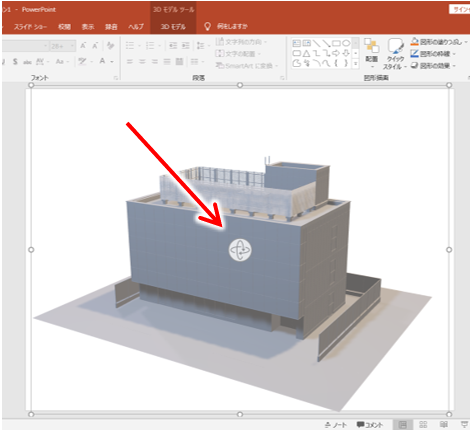
Task: Apply numbered list
Action: tap(150, 46)
